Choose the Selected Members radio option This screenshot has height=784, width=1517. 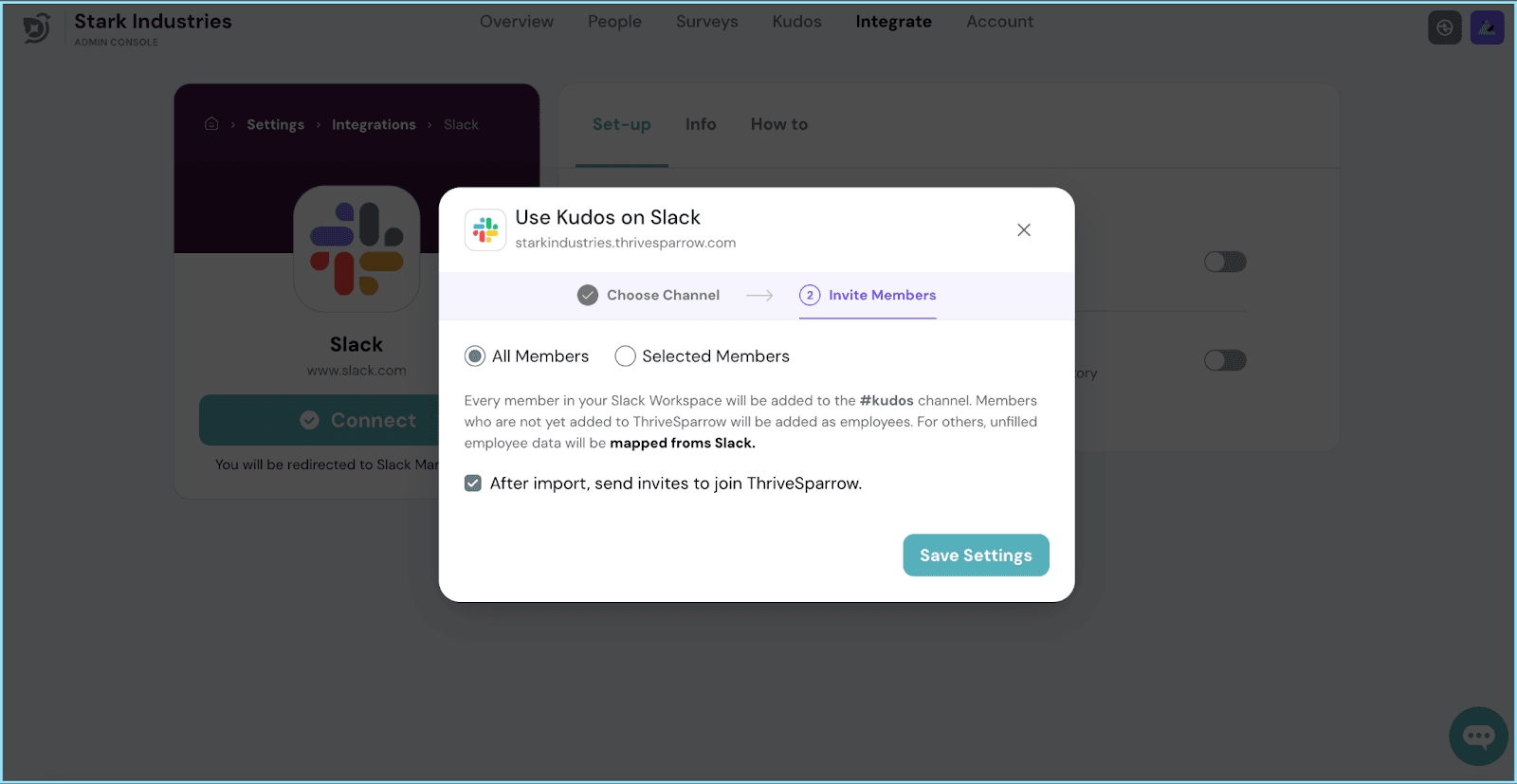pyautogui.click(x=625, y=356)
